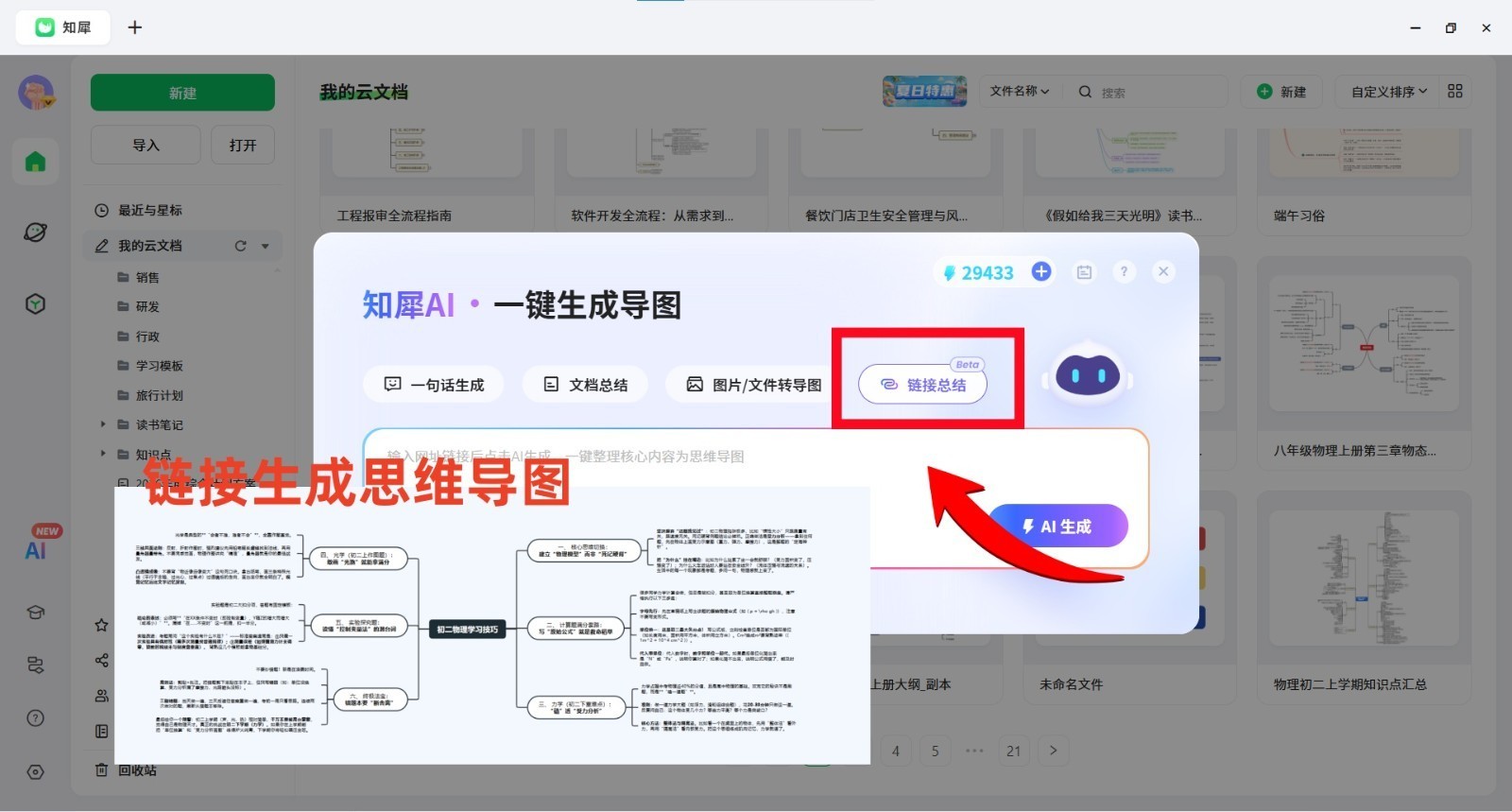The height and width of the screenshot is (812, 1512).
Task: Open the user avatar profile
Action: click(x=36, y=93)
